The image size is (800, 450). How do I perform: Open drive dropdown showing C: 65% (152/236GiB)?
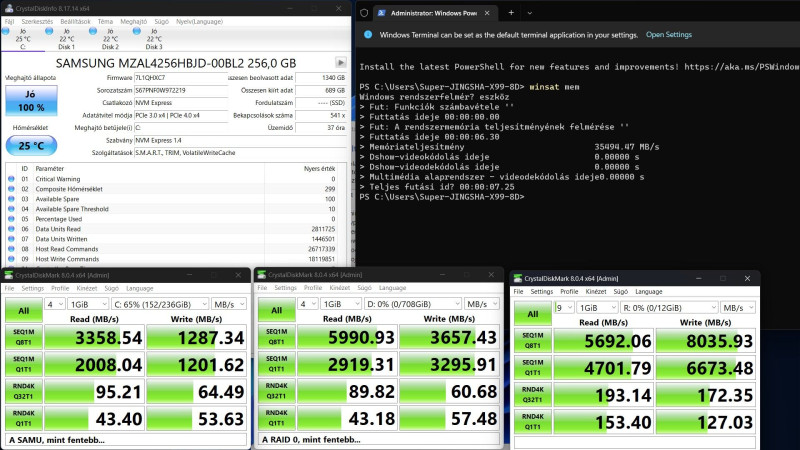pos(160,304)
